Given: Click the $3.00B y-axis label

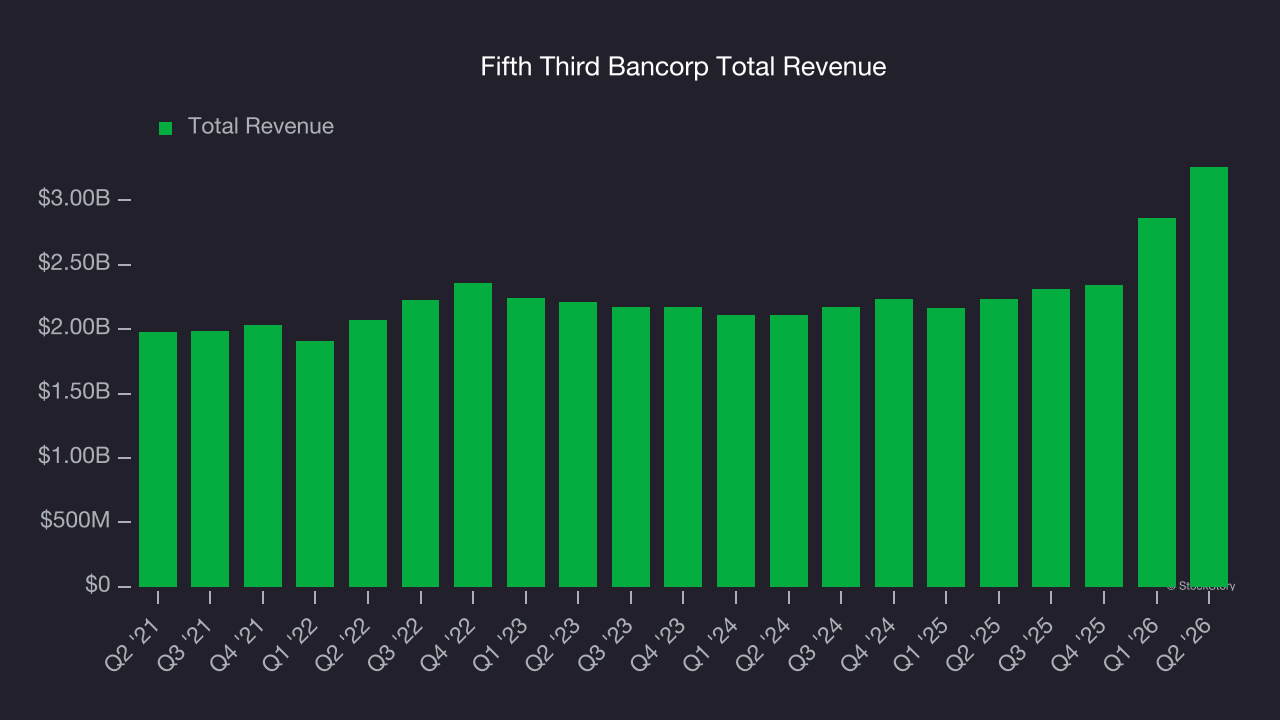Looking at the screenshot, I should [x=73, y=199].
